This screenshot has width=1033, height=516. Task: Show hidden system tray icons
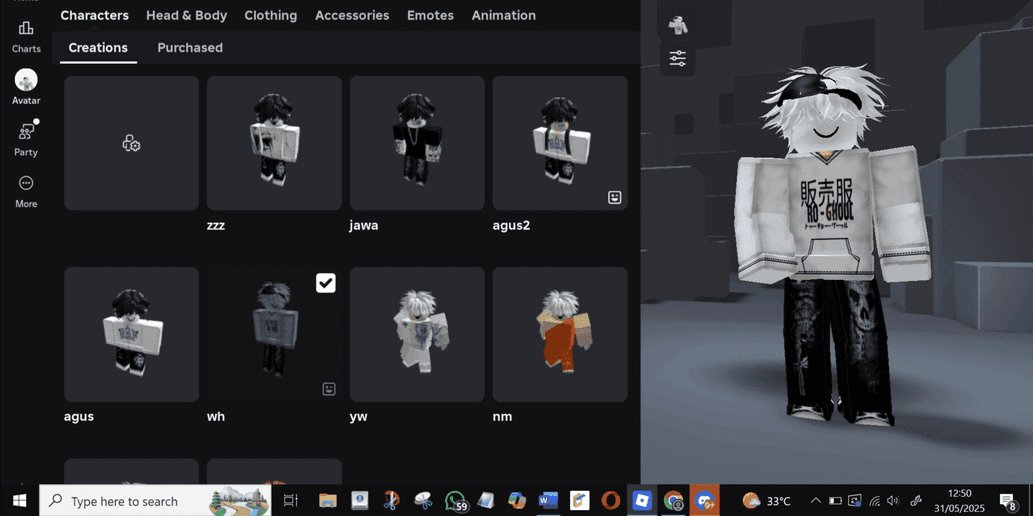[x=816, y=501]
